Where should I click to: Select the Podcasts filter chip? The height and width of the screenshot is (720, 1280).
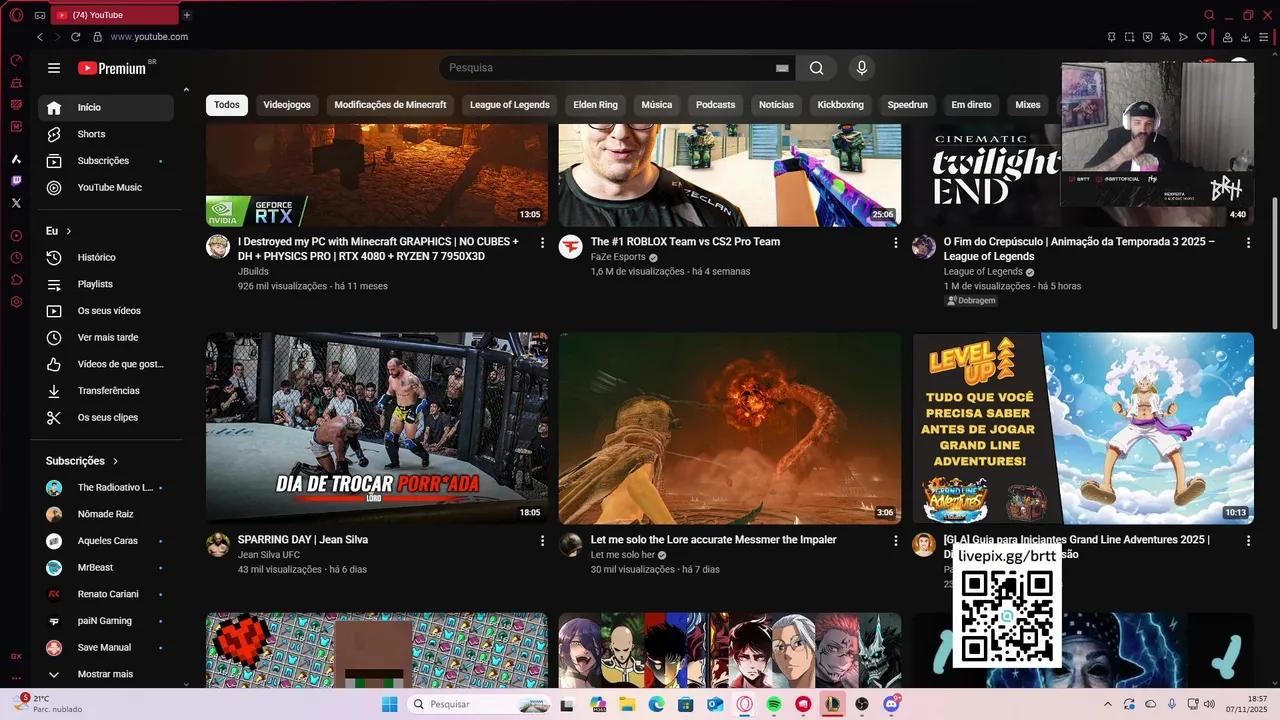tap(715, 105)
